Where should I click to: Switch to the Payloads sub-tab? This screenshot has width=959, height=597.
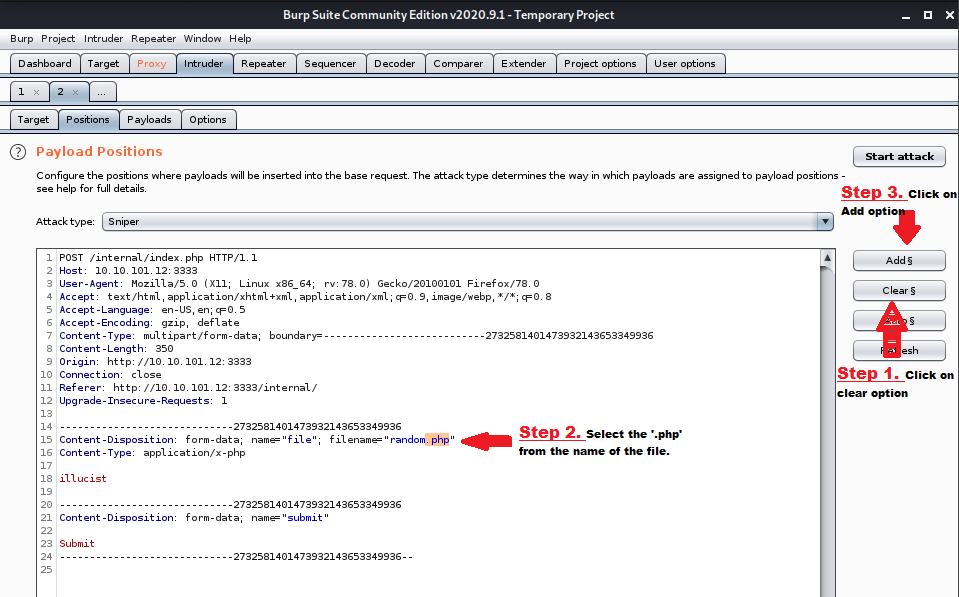pos(149,120)
